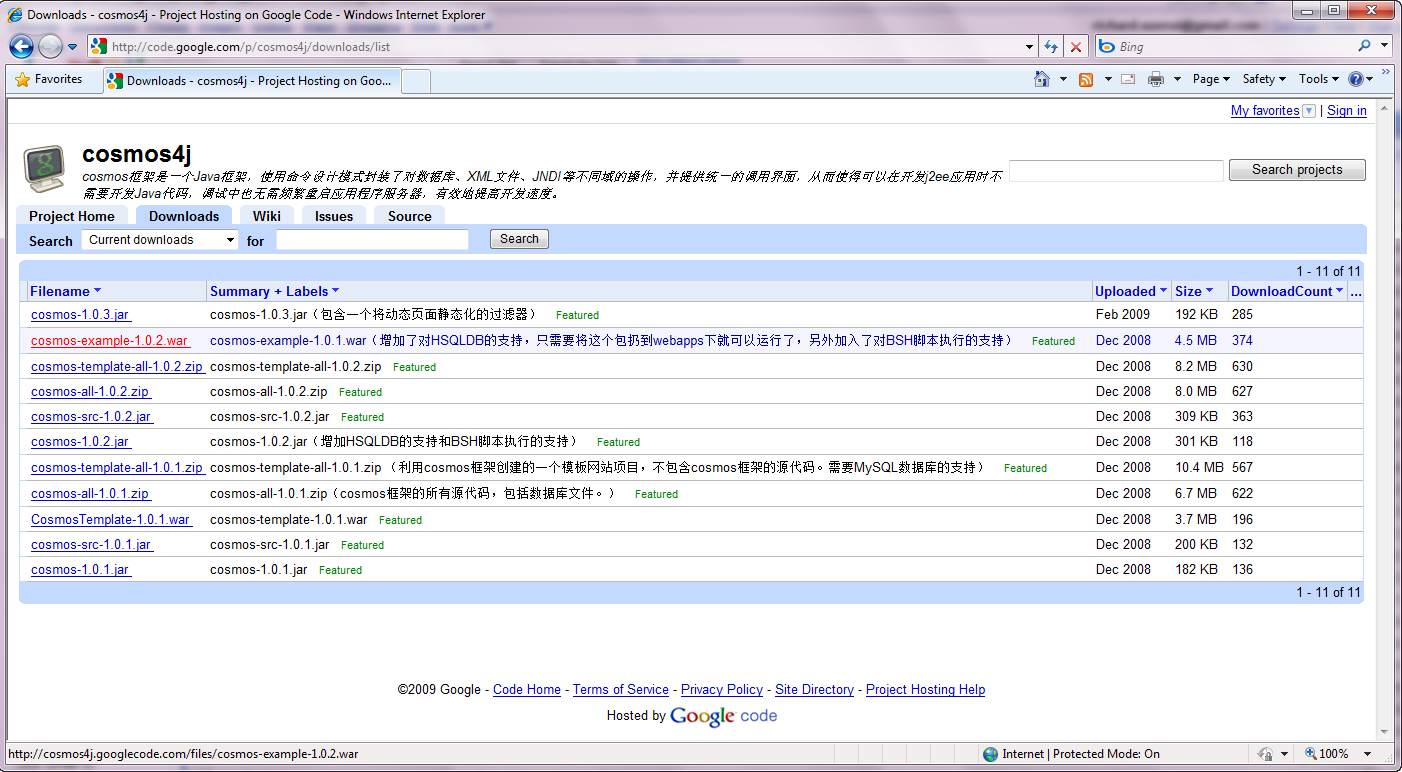This screenshot has width=1402, height=772.
Task: Expand the My favorites dropdown arrow
Action: (x=1309, y=111)
